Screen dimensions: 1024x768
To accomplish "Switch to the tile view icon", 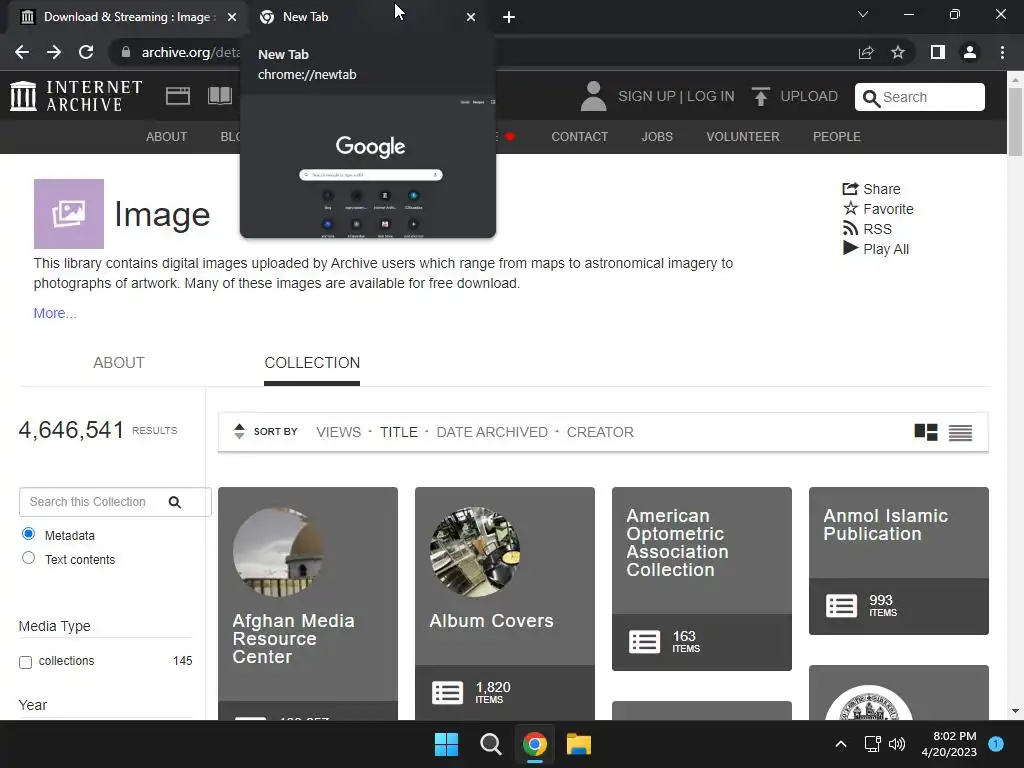I will (x=925, y=432).
